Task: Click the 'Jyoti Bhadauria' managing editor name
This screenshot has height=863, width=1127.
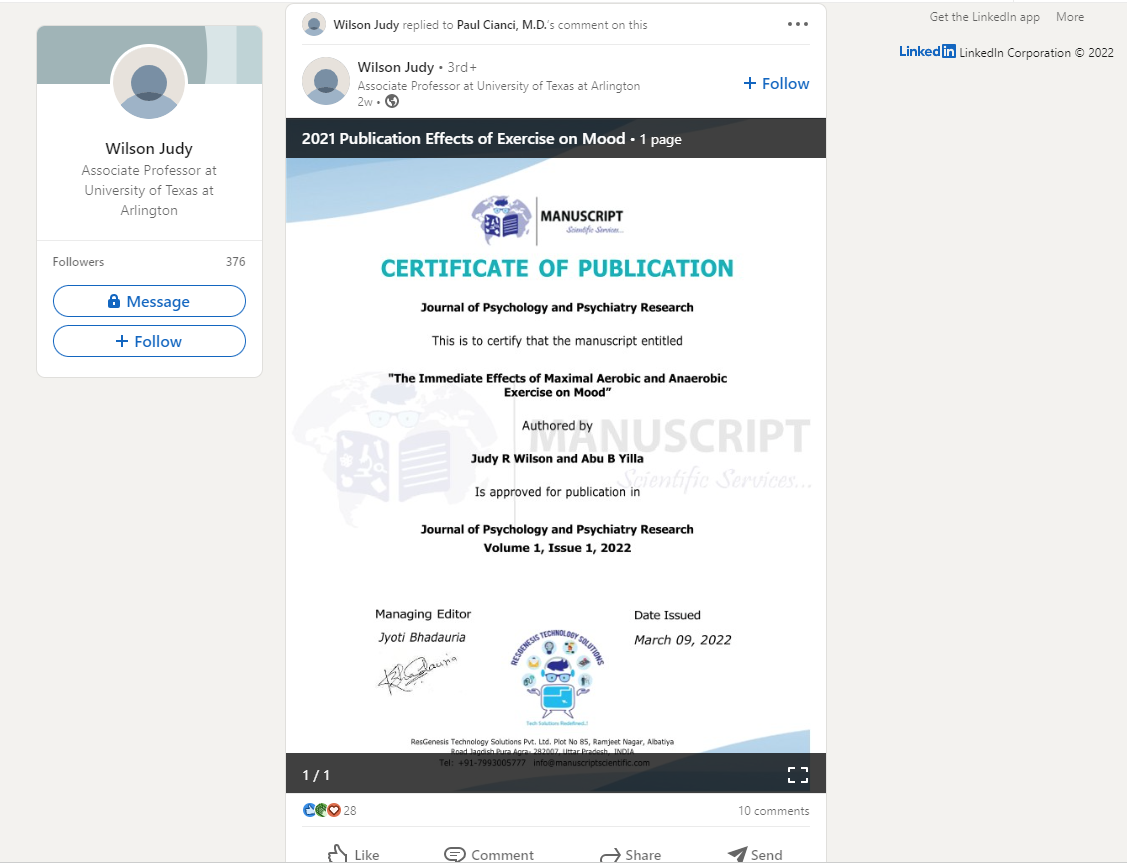Action: pyautogui.click(x=422, y=637)
